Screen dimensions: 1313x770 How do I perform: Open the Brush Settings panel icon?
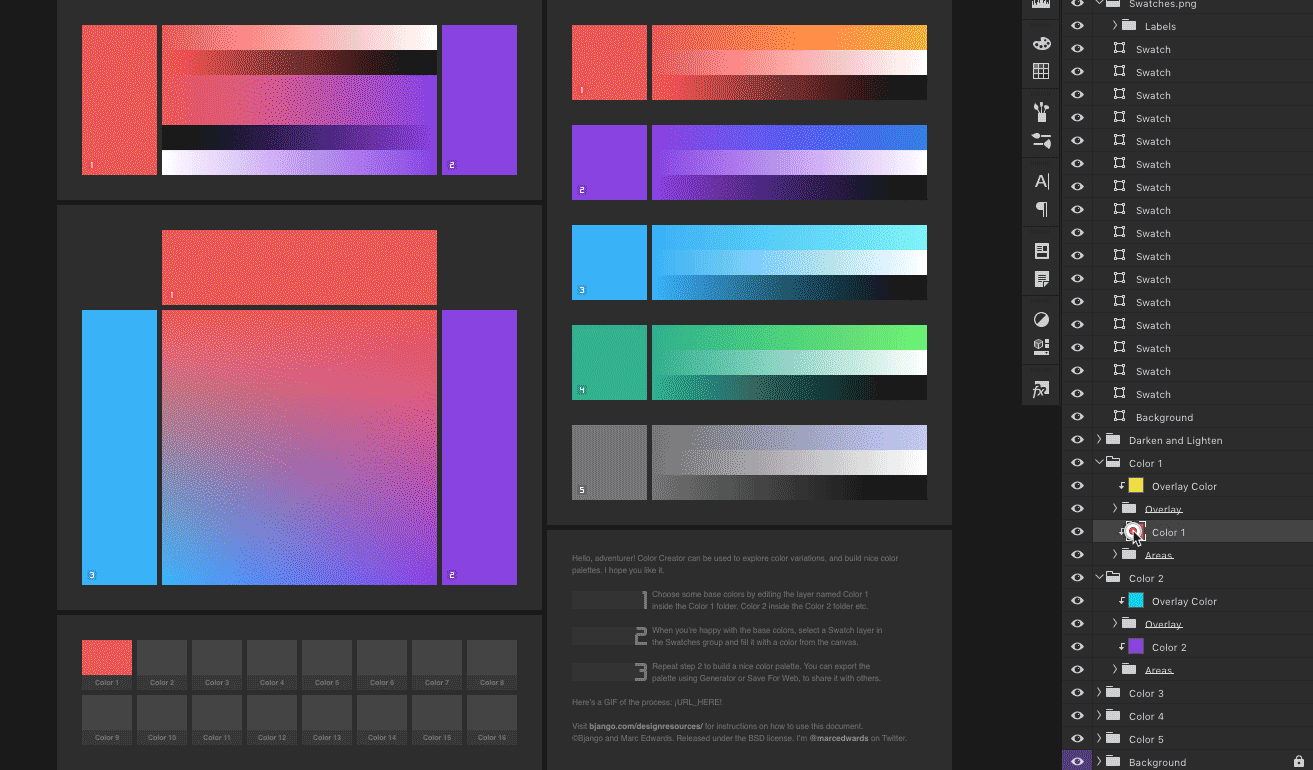[x=1041, y=141]
